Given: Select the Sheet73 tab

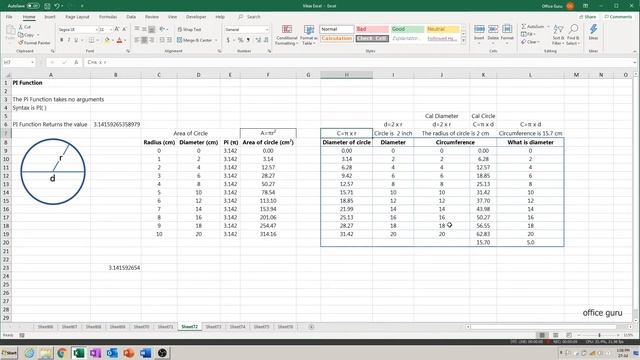Looking at the screenshot, I should 213,327.
